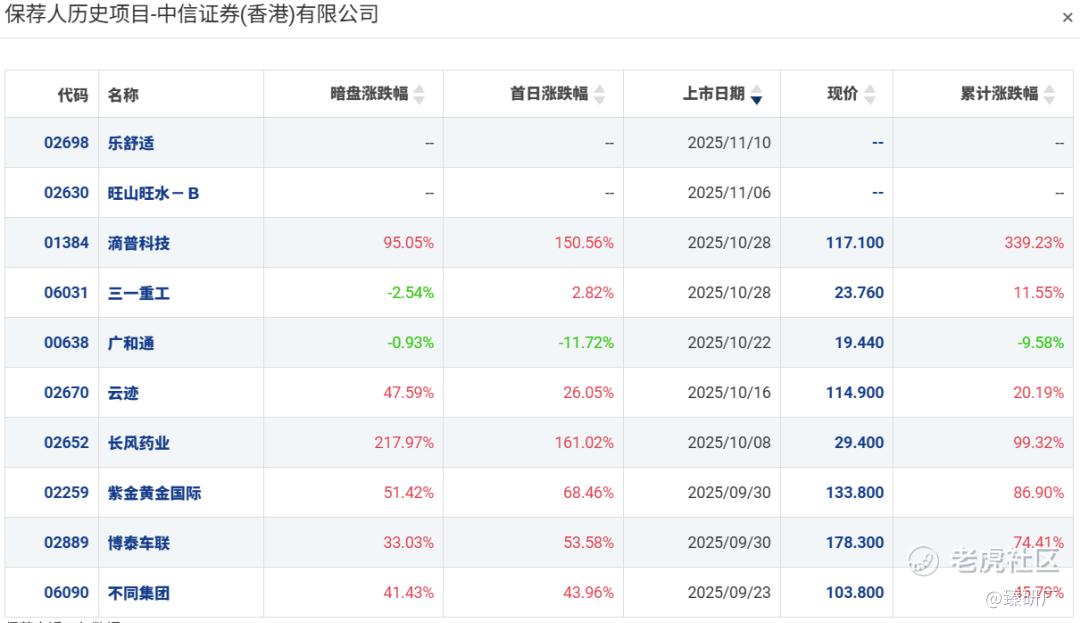The image size is (1080, 623).
Task: Select 长风药业 current price 29.400
Action: [859, 442]
